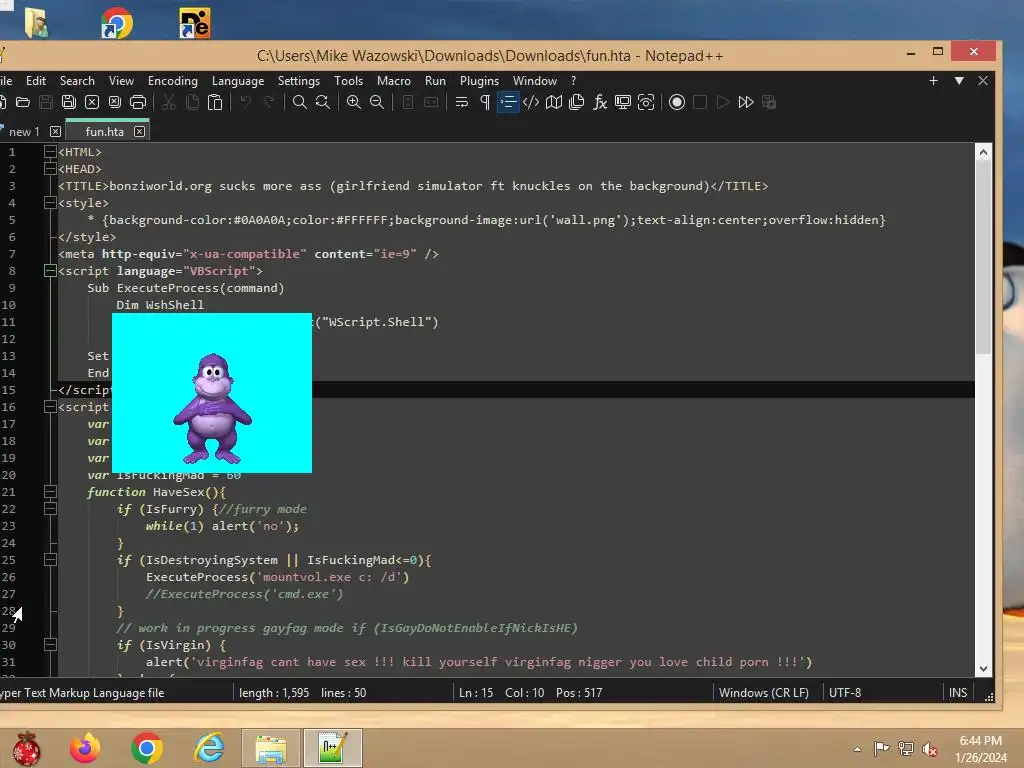The image size is (1024, 768).
Task: Collapse the script fold on line 16
Action: click(x=50, y=406)
